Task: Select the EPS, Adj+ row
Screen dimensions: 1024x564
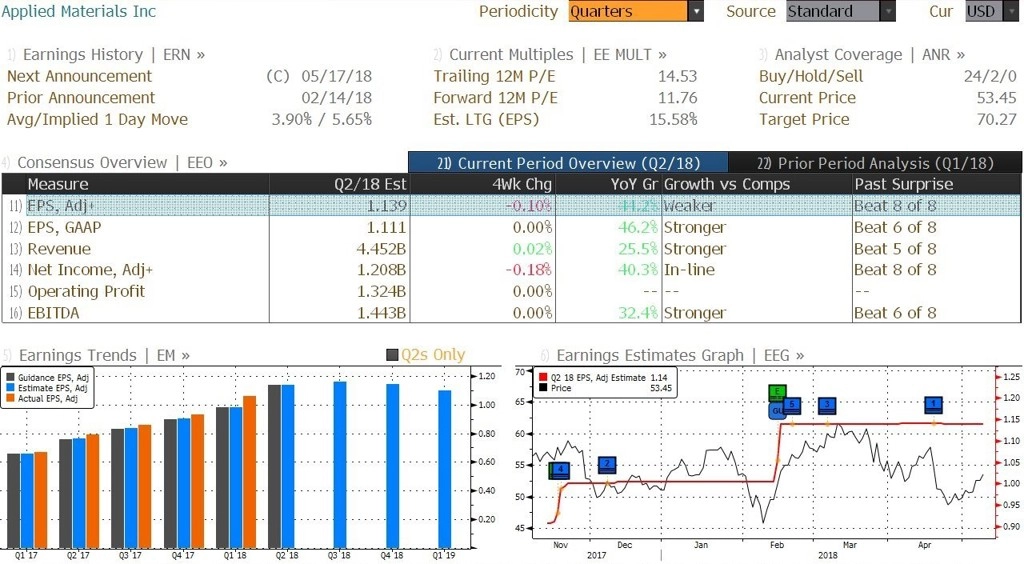Action: point(511,206)
